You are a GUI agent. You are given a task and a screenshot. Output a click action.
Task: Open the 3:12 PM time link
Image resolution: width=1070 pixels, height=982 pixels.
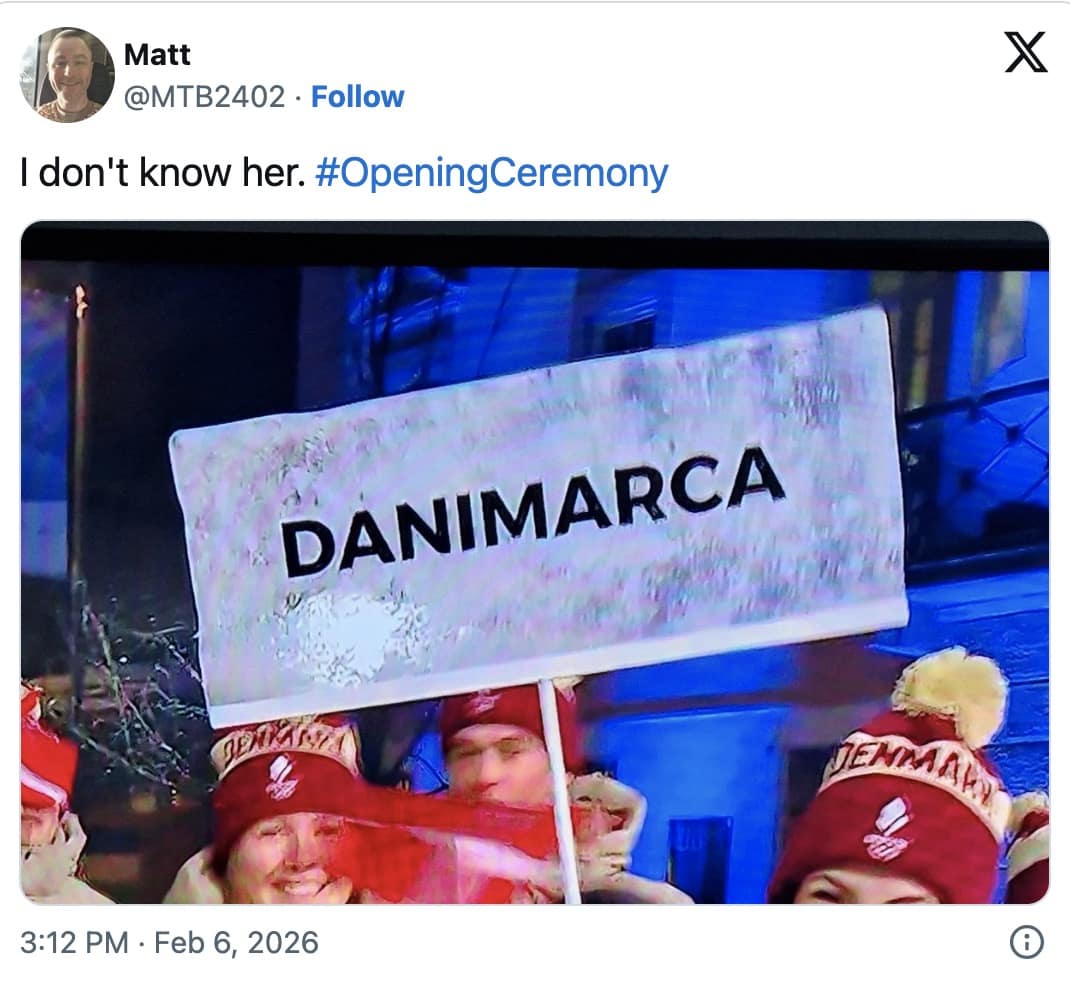click(x=74, y=943)
